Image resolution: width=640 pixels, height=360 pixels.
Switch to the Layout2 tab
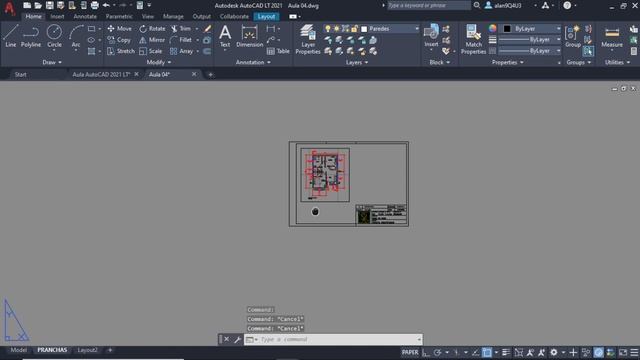tap(87, 350)
